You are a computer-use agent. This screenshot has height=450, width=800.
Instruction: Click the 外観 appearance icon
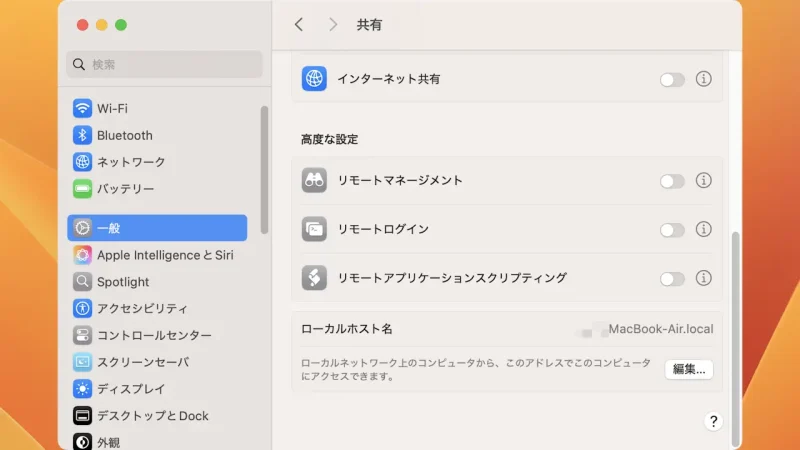pos(82,441)
